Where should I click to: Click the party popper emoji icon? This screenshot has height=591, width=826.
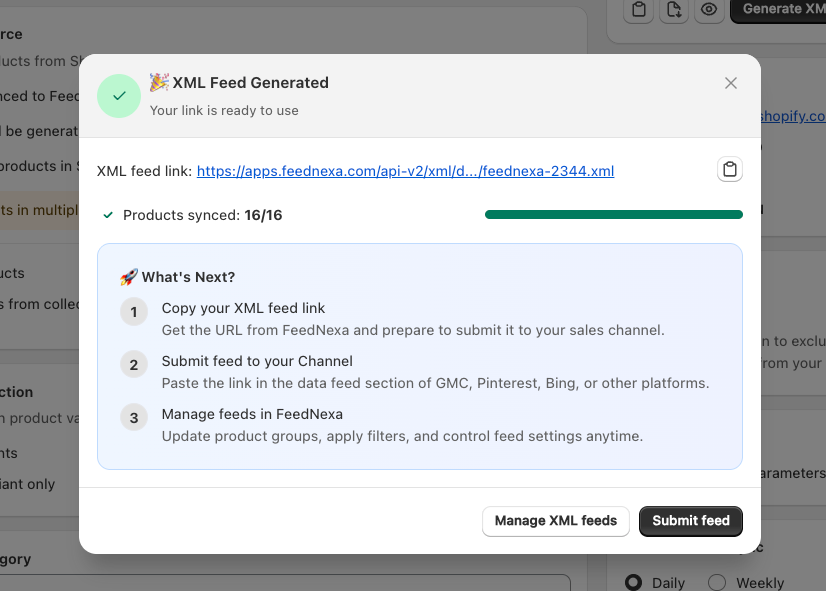click(159, 83)
